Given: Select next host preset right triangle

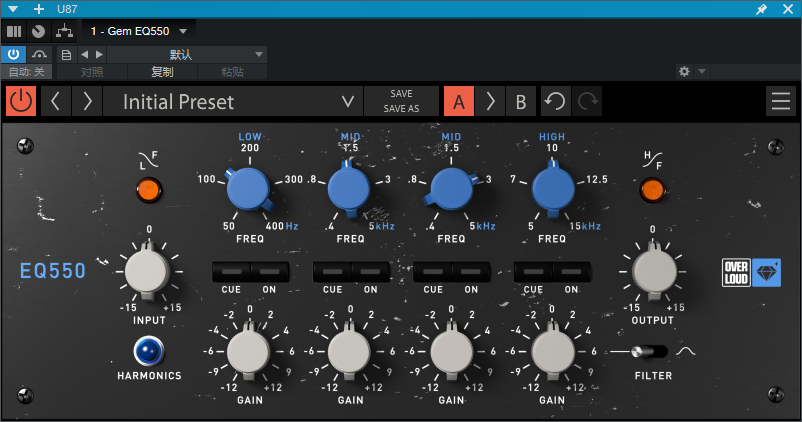Looking at the screenshot, I should (x=99, y=54).
